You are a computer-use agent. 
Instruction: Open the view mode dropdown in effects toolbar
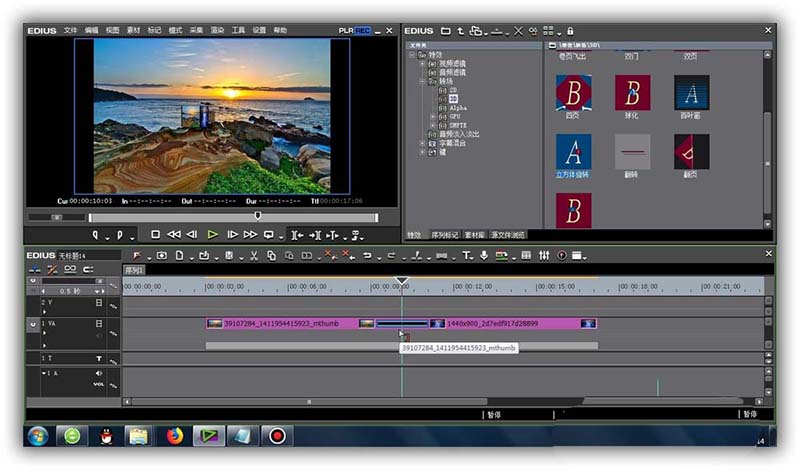click(x=551, y=31)
